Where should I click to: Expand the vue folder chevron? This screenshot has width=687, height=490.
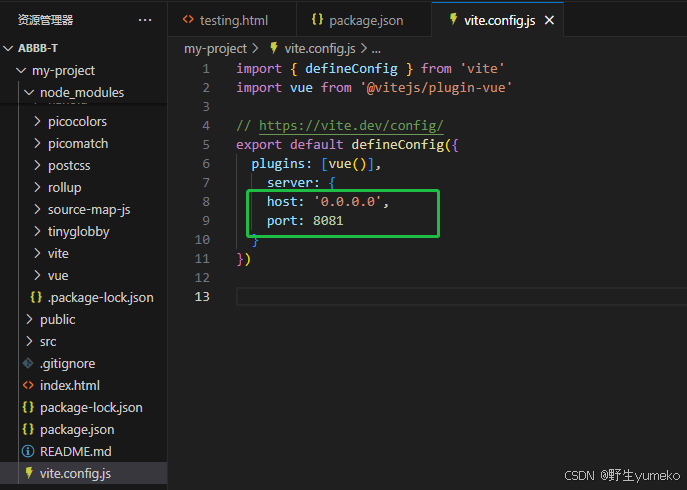37,275
